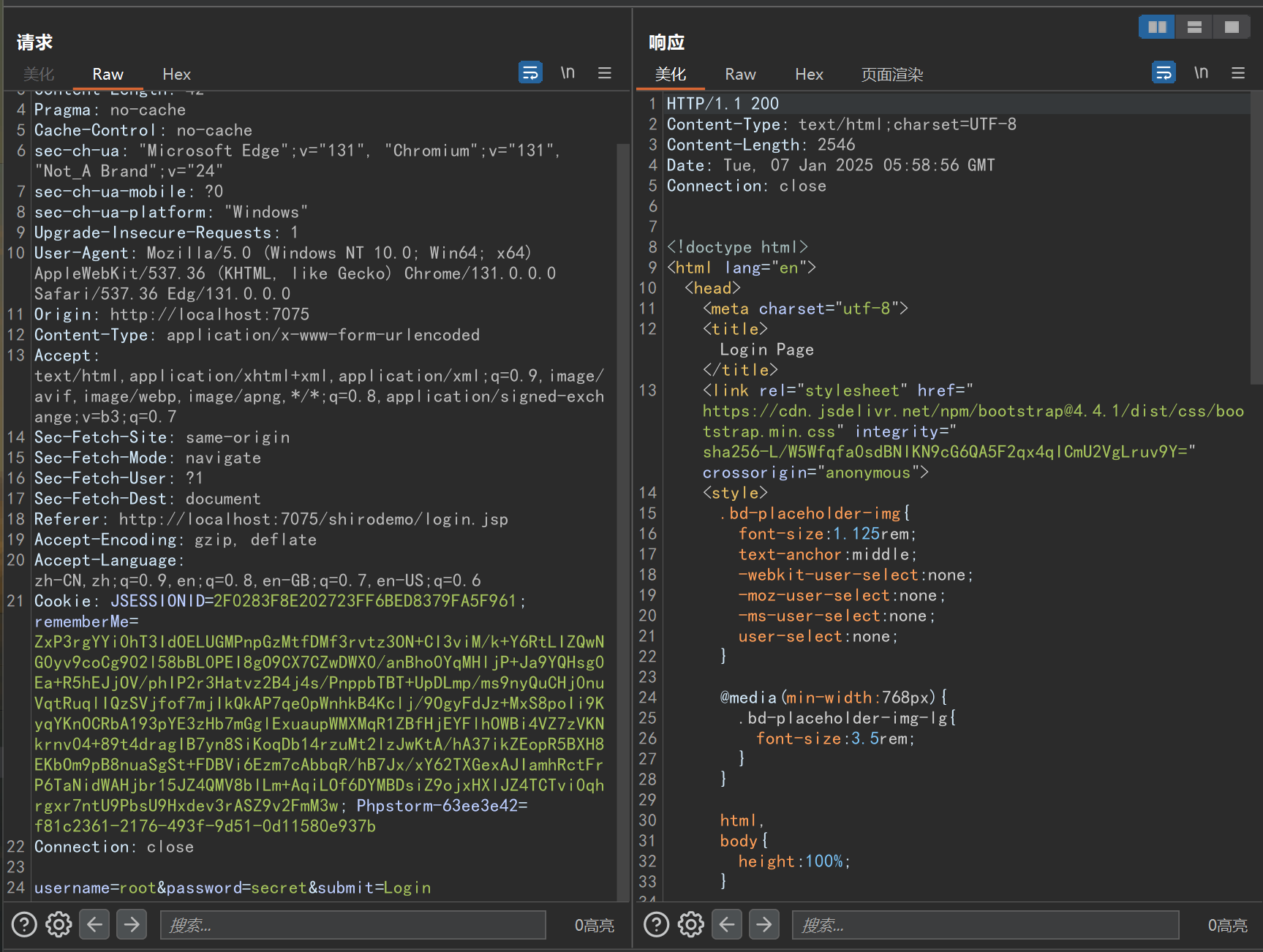This screenshot has height=952, width=1263.
Task: Click the Date header in response
Action: click(x=831, y=165)
